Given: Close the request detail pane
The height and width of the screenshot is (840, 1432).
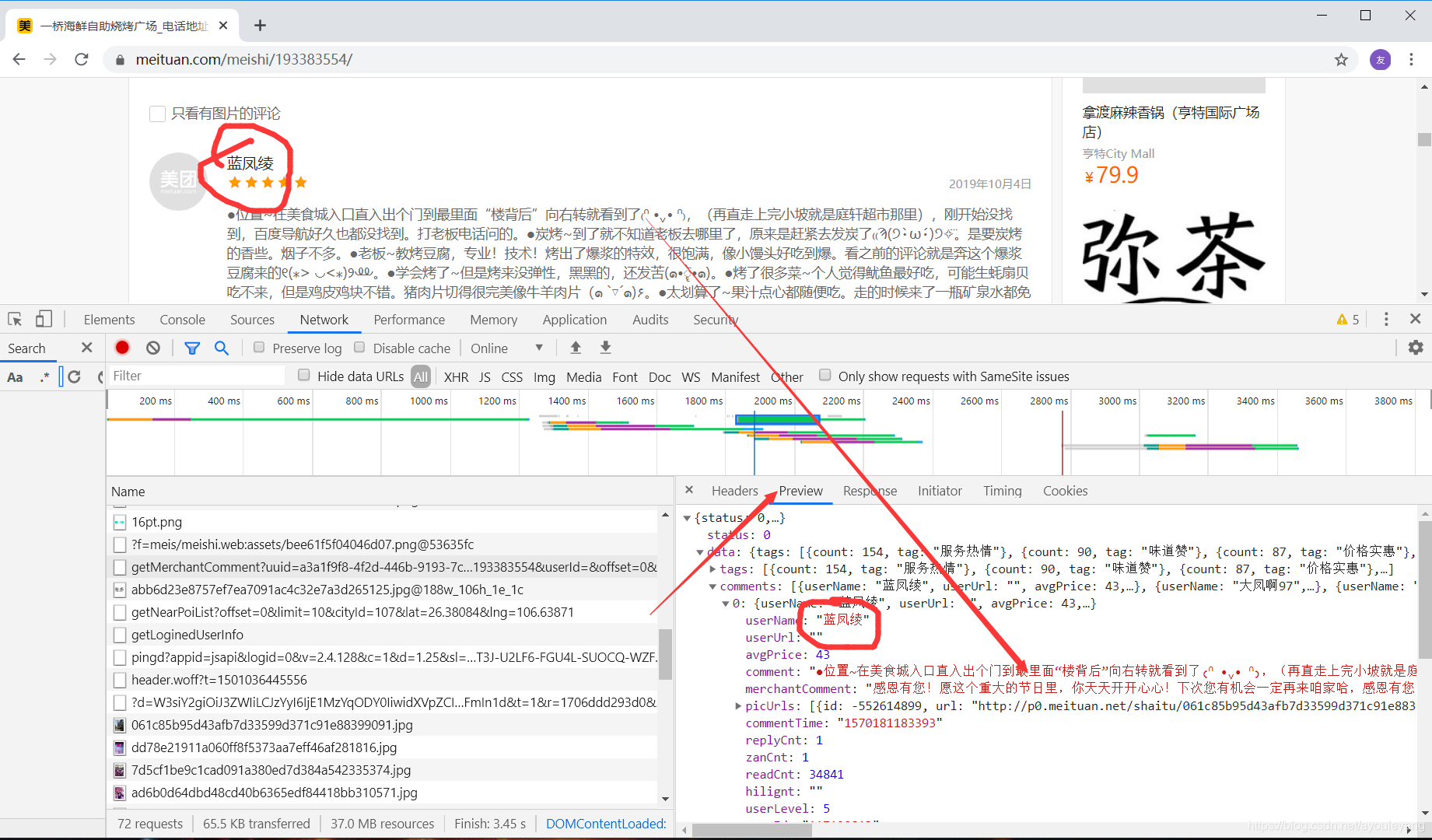Looking at the screenshot, I should pyautogui.click(x=689, y=490).
